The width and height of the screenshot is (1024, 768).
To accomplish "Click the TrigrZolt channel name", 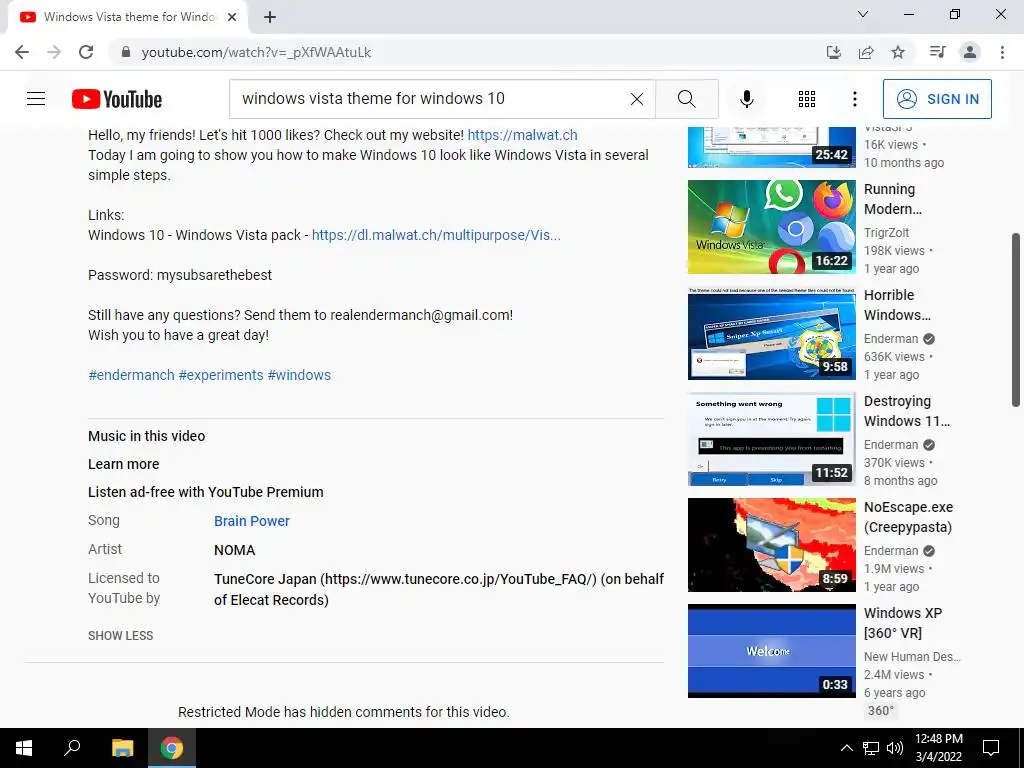I will click(886, 232).
